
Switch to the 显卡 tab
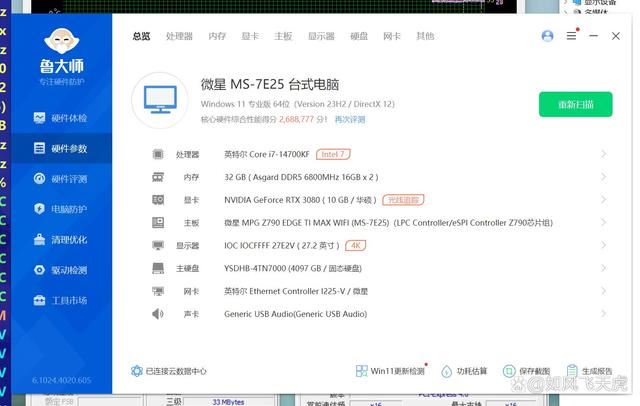(250, 36)
